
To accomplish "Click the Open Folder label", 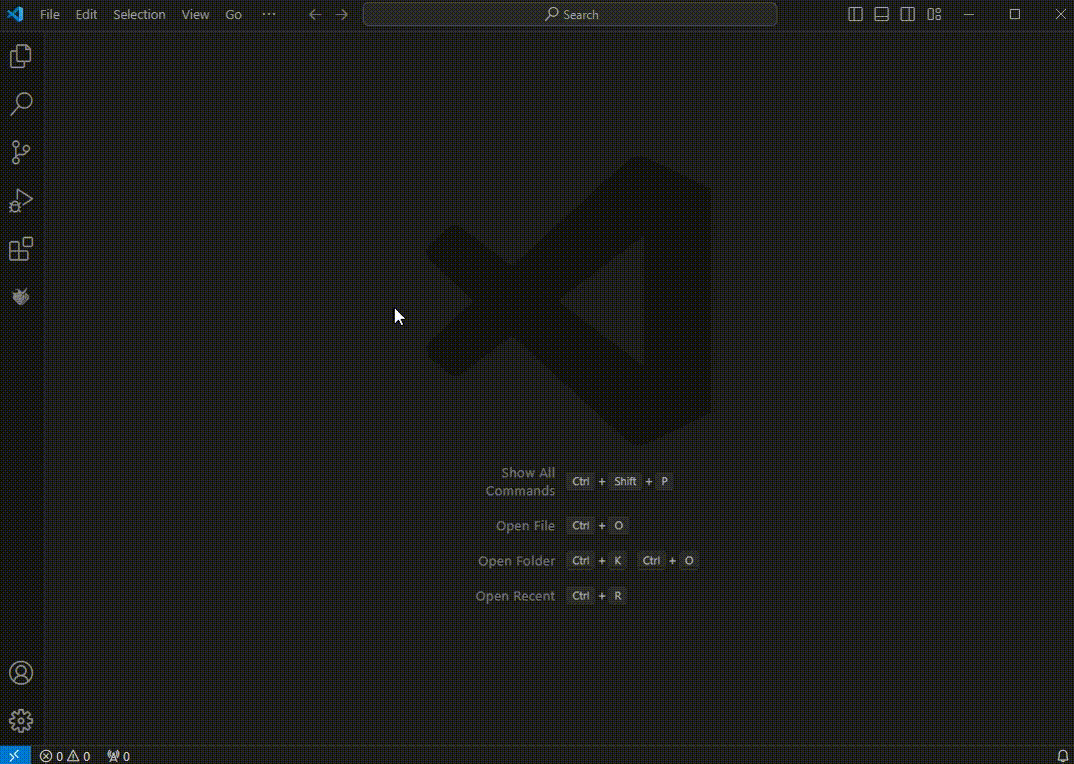I will click(x=516, y=560).
